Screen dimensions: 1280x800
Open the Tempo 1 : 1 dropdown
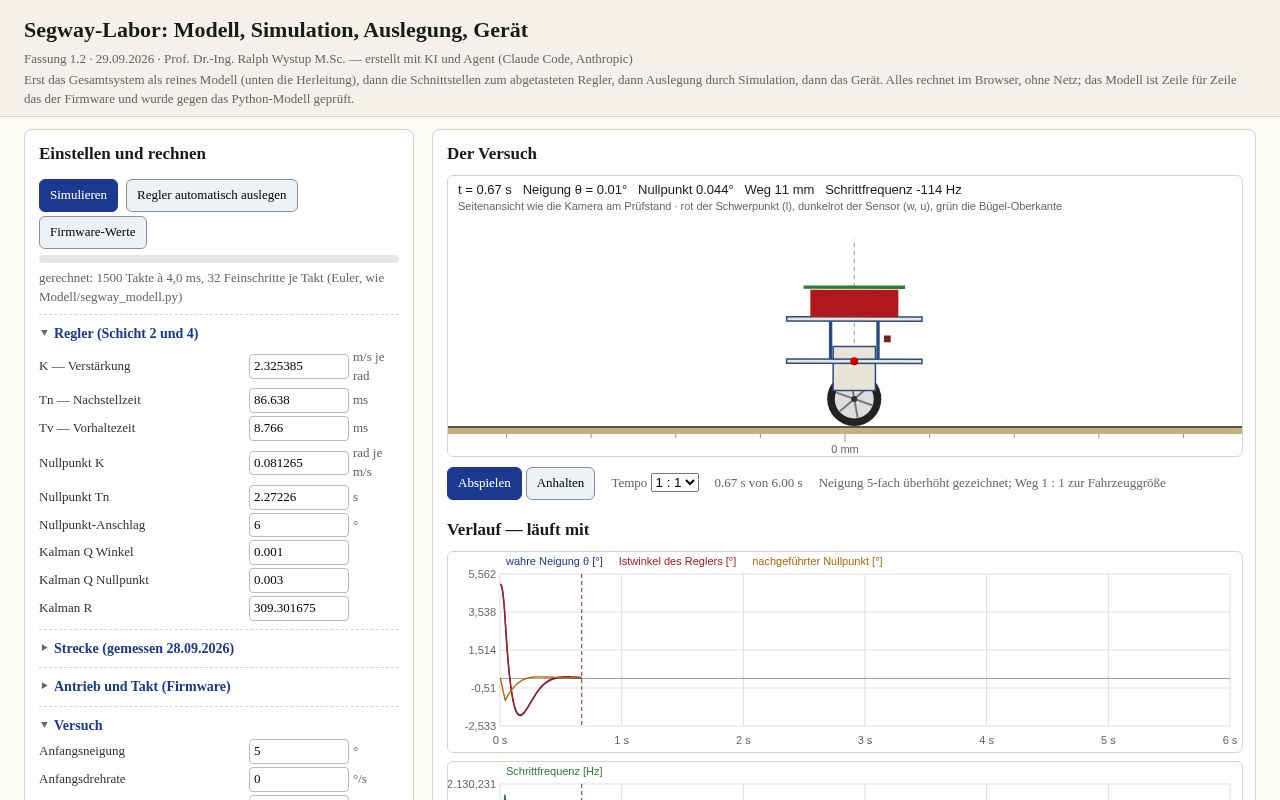675,483
